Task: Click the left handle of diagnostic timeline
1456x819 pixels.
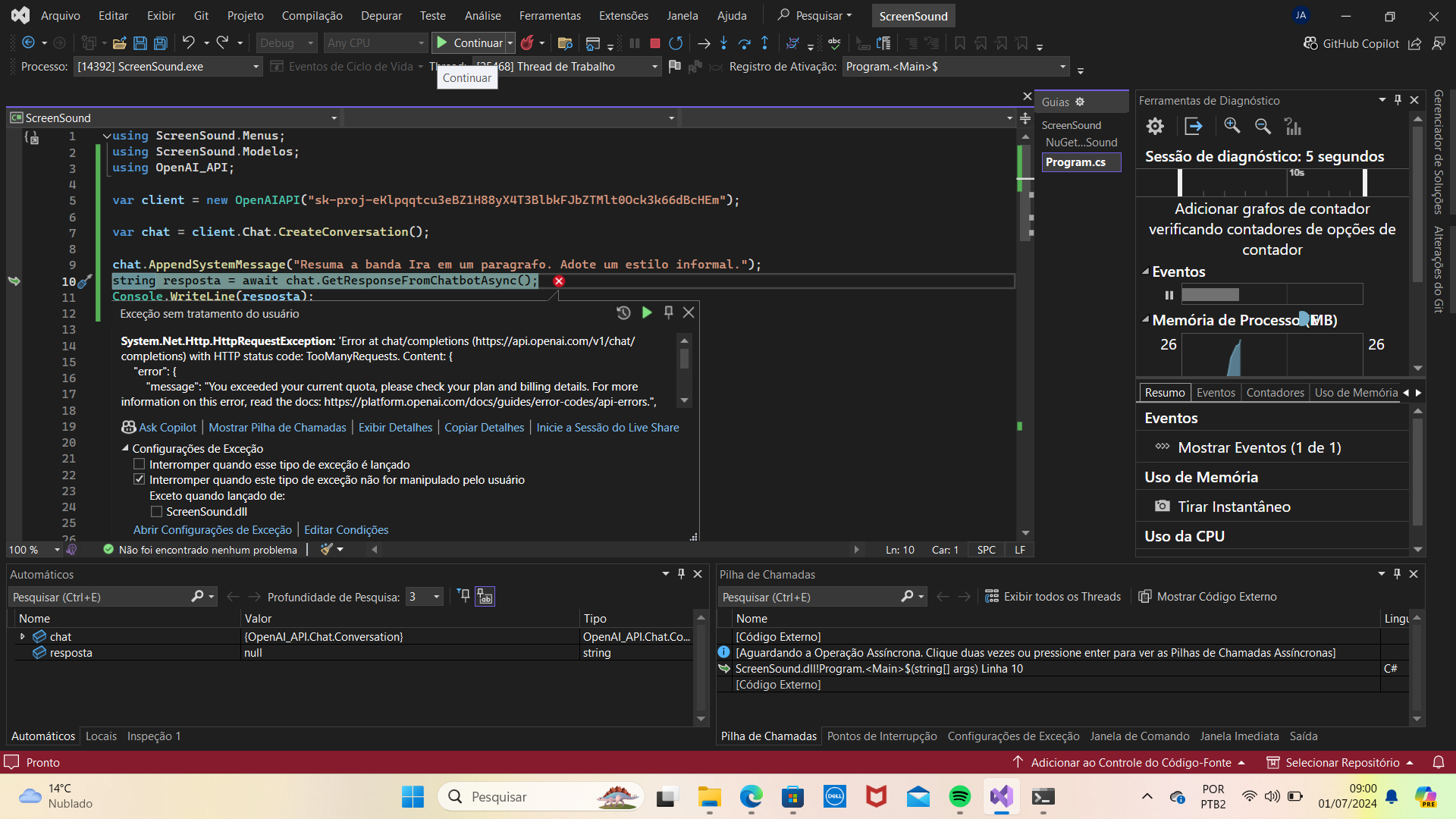Action: pos(1180,183)
